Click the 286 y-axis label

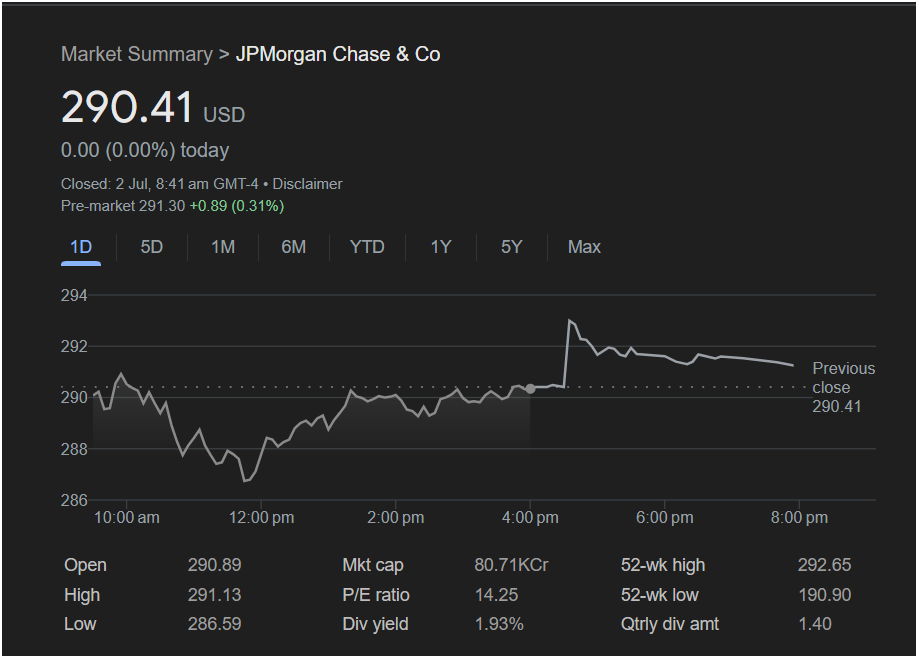74,500
